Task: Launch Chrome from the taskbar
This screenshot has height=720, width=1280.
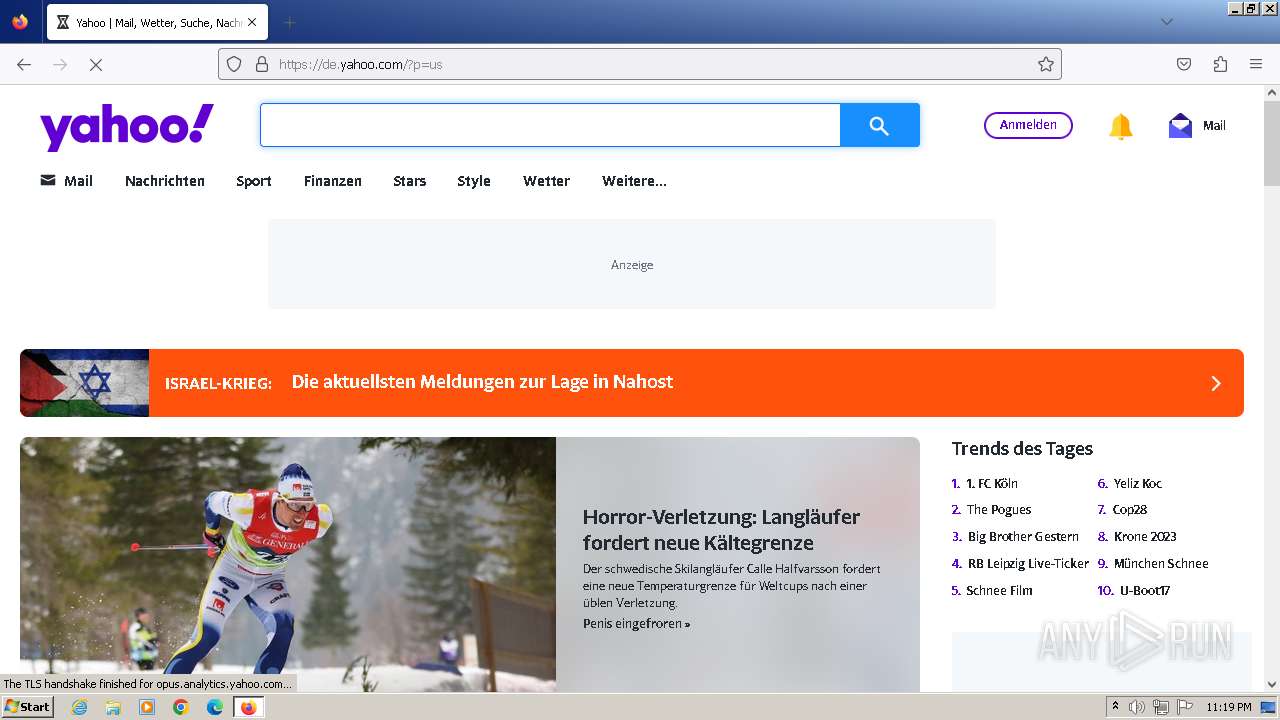Action: [181, 707]
